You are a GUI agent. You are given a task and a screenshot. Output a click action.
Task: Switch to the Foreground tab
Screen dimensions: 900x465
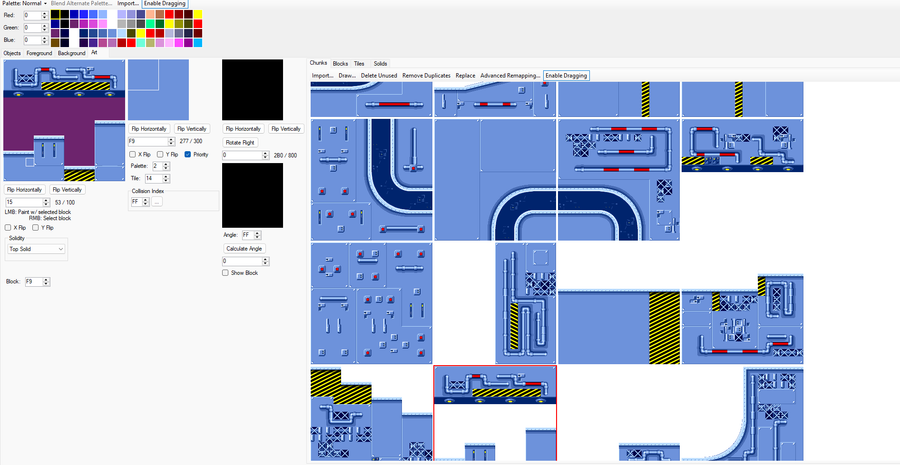pyautogui.click(x=39, y=53)
